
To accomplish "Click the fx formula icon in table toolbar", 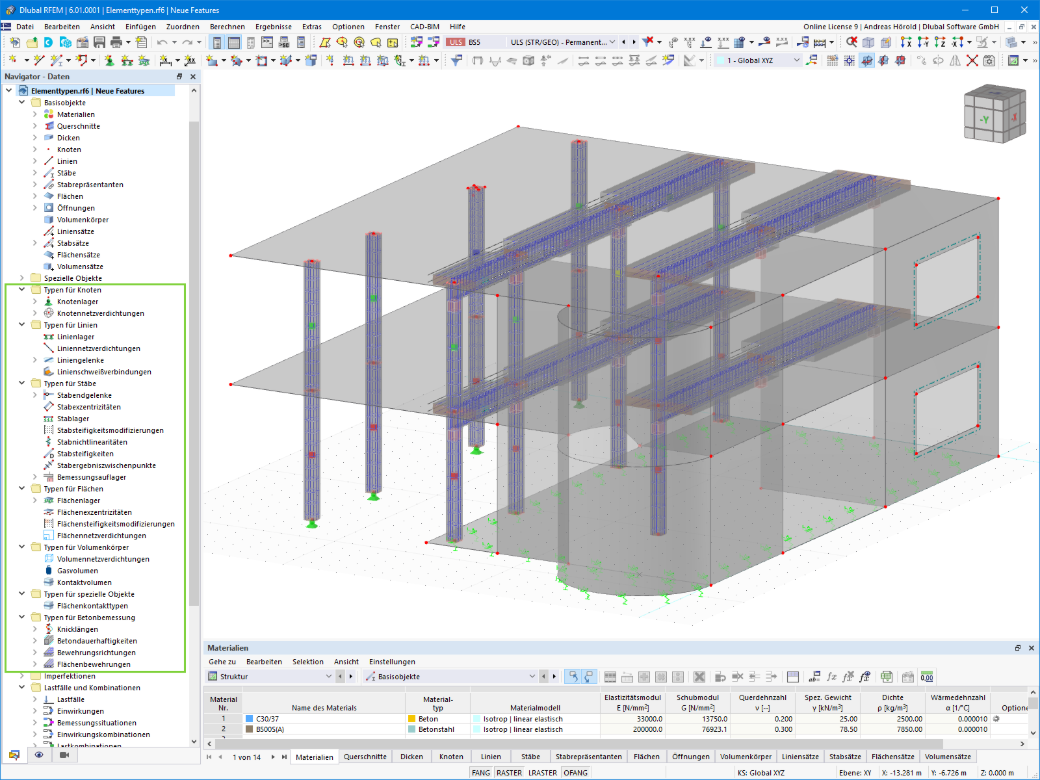I will point(831,677).
